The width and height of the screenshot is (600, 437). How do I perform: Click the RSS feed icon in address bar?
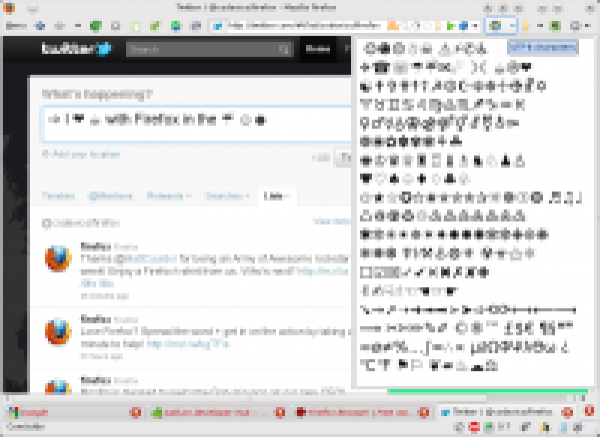point(392,26)
